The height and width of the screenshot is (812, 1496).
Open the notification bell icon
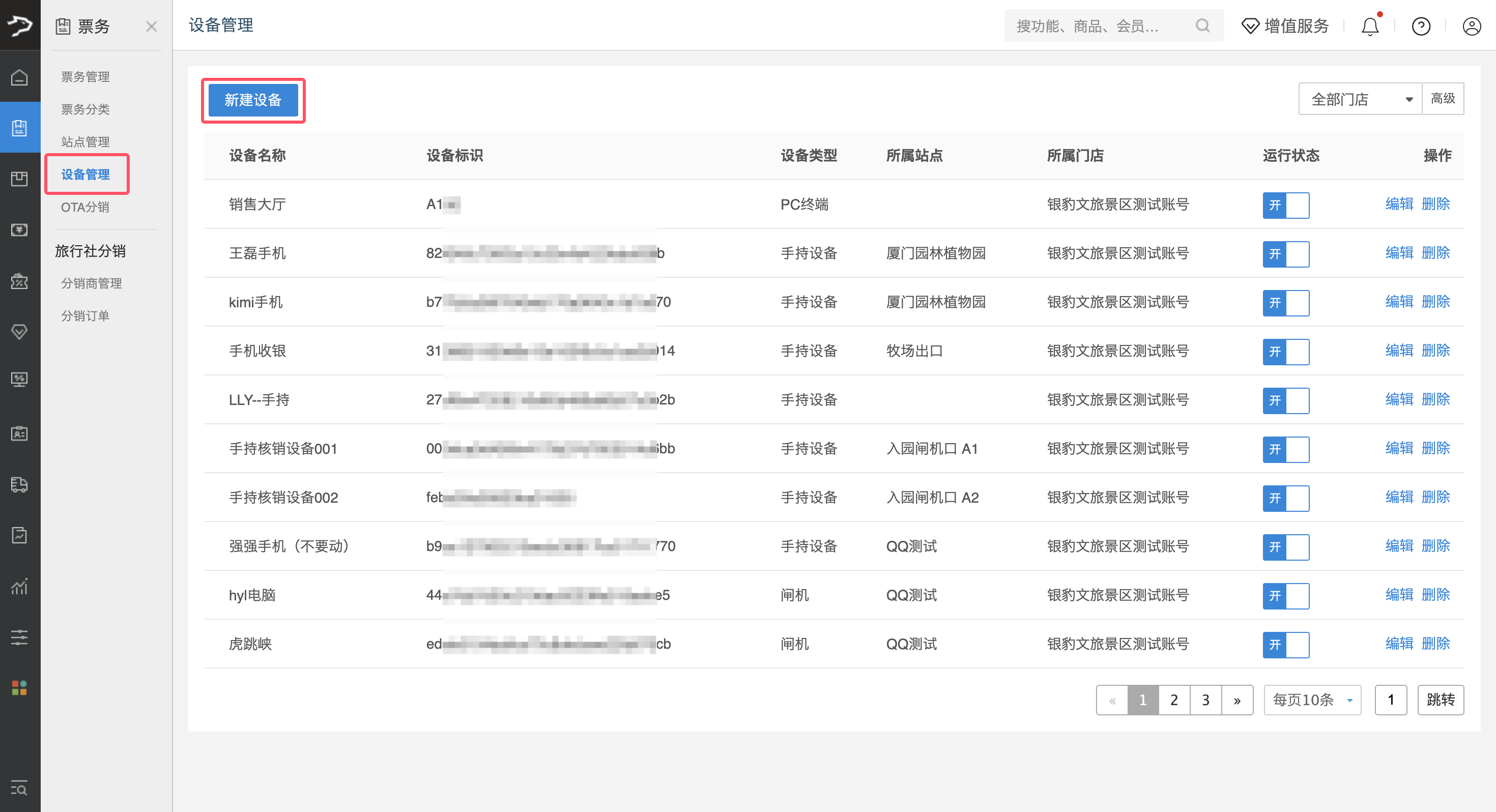[x=1369, y=26]
